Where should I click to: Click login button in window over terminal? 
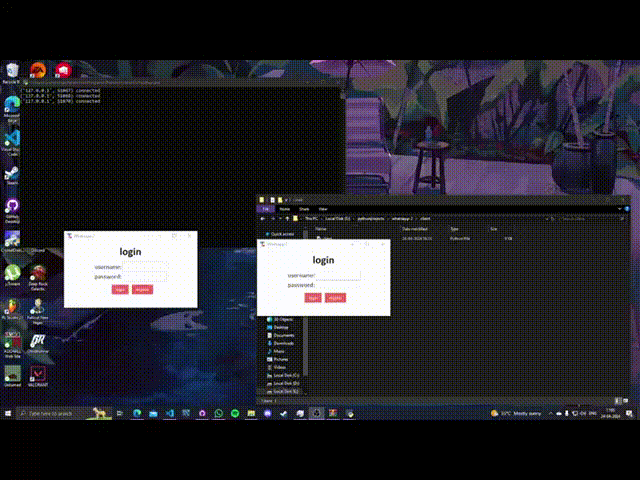click(x=120, y=289)
